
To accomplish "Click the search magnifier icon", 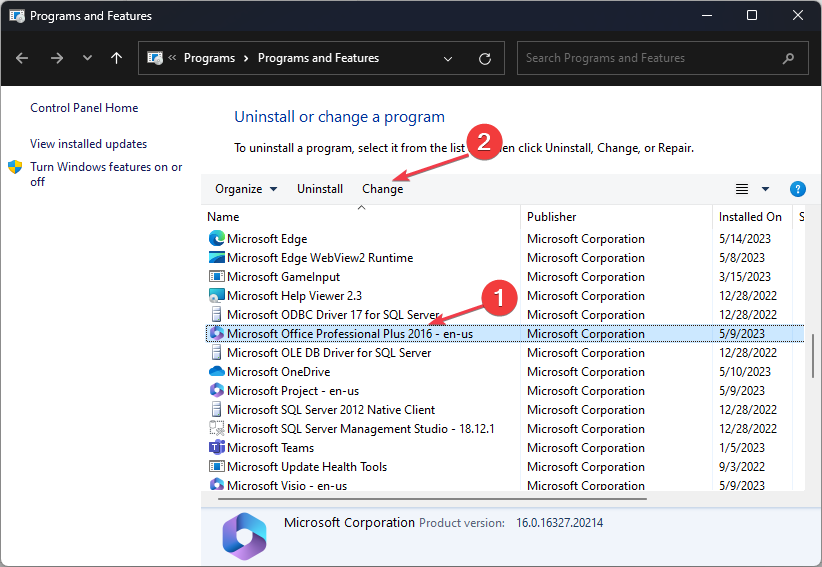I will (x=788, y=58).
